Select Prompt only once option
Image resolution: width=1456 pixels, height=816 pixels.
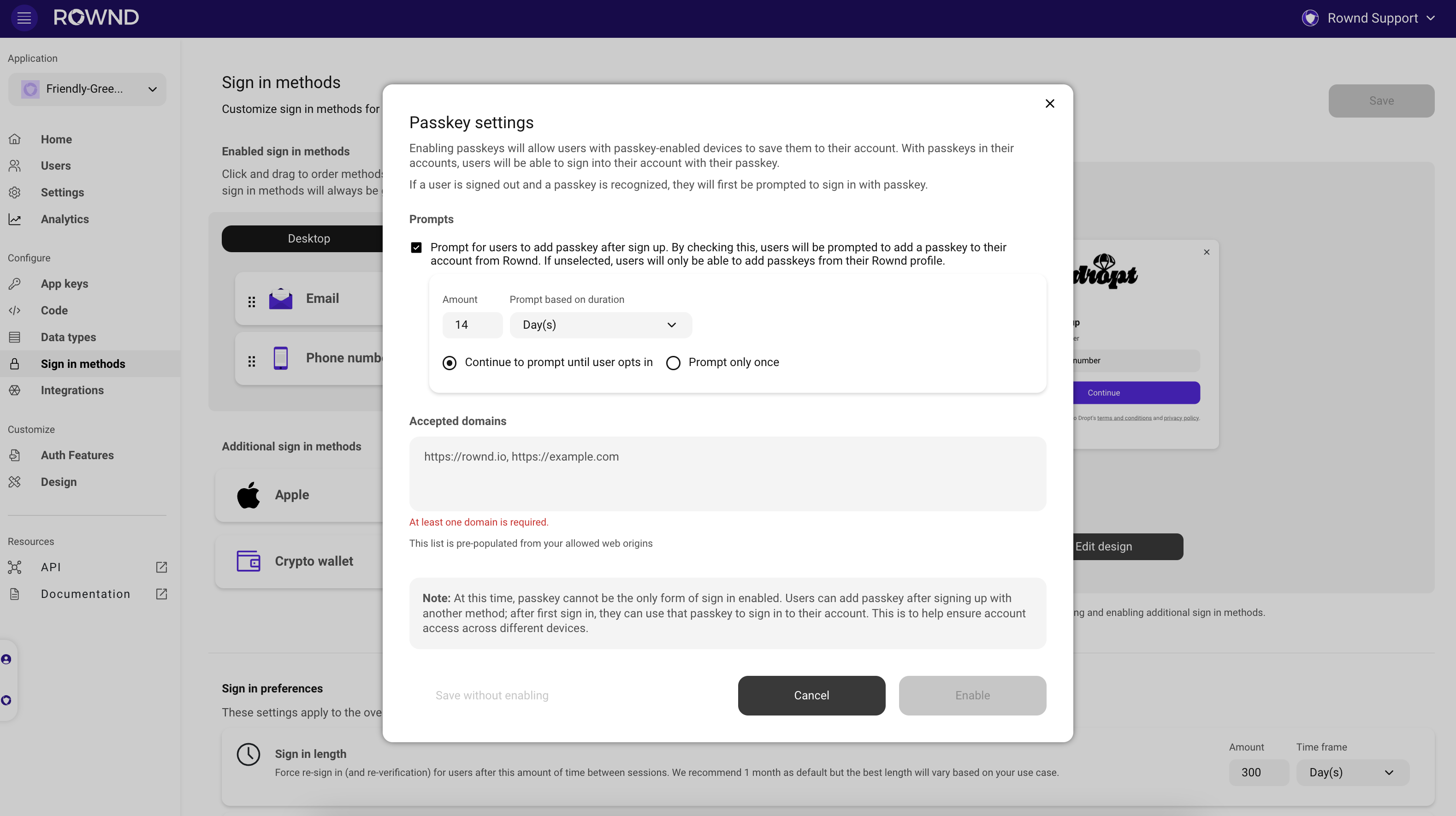click(673, 363)
